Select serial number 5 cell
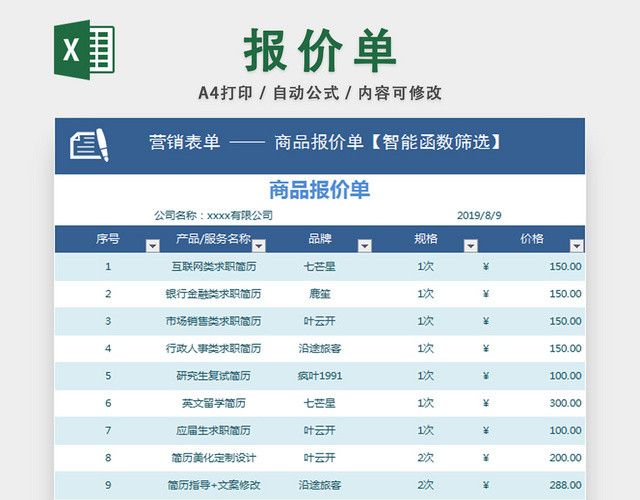Viewport: 640px width, 500px height. (108, 376)
